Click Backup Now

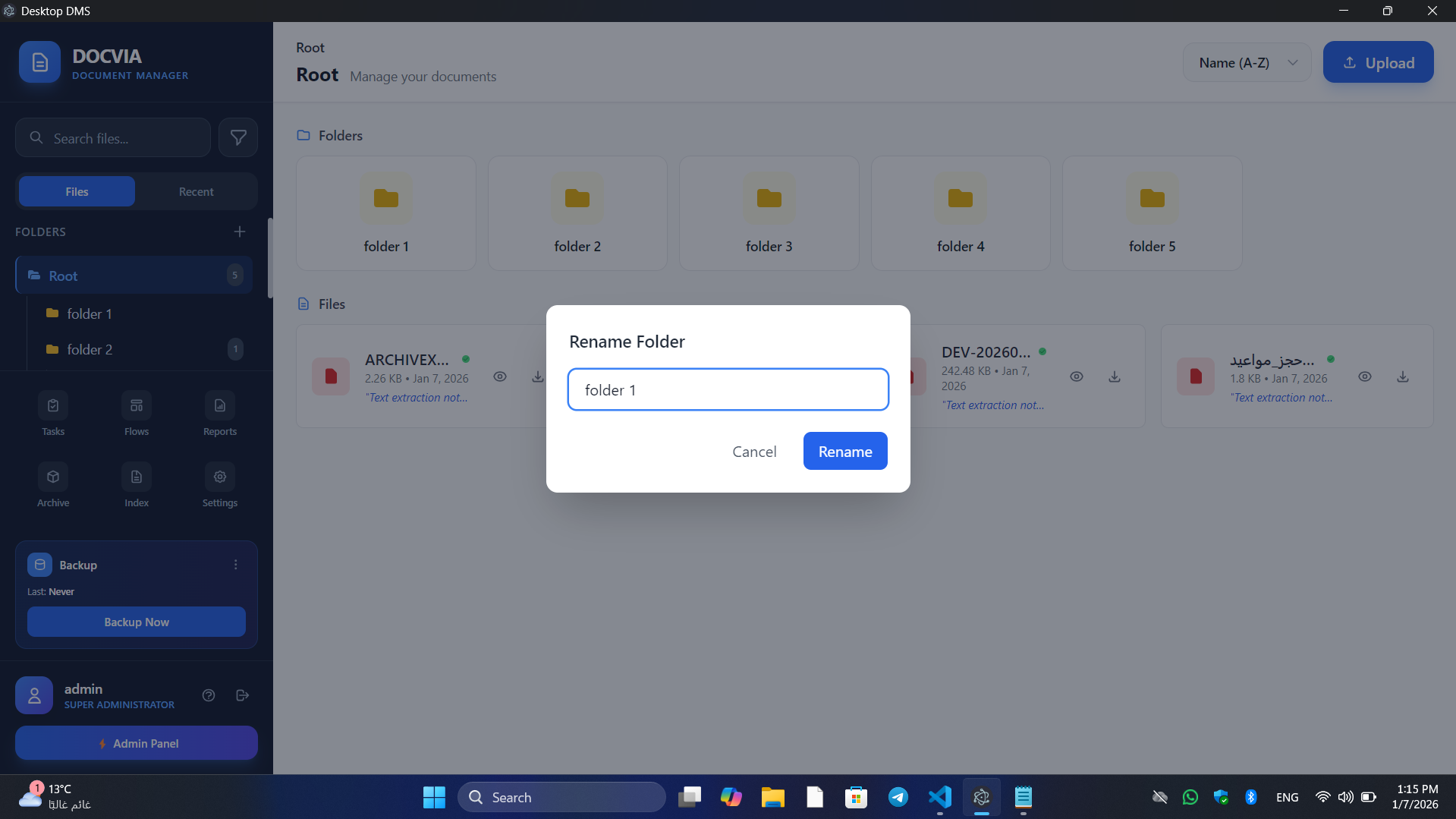136,621
